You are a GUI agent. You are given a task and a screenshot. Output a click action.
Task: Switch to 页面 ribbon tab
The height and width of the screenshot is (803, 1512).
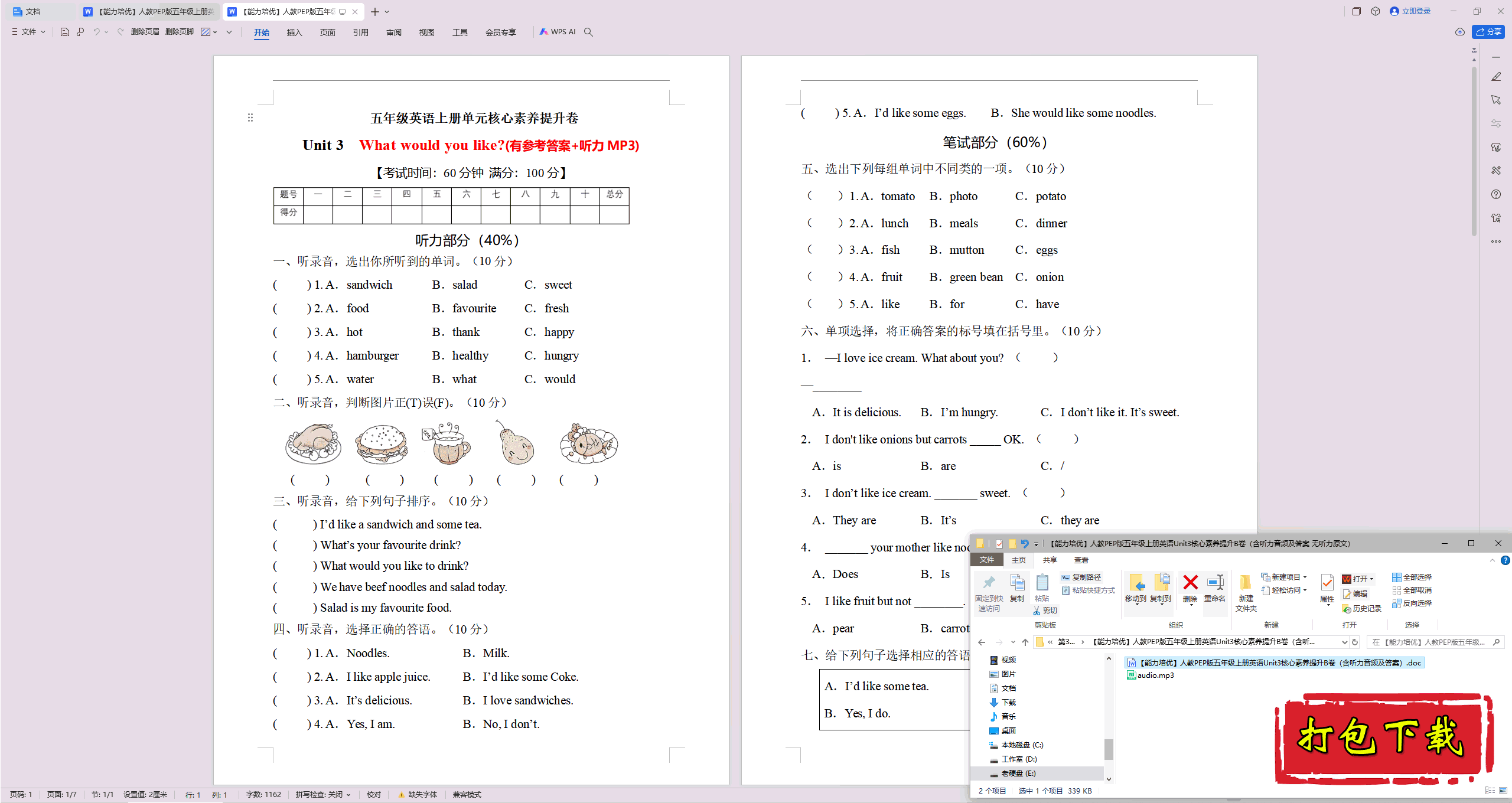tap(327, 32)
